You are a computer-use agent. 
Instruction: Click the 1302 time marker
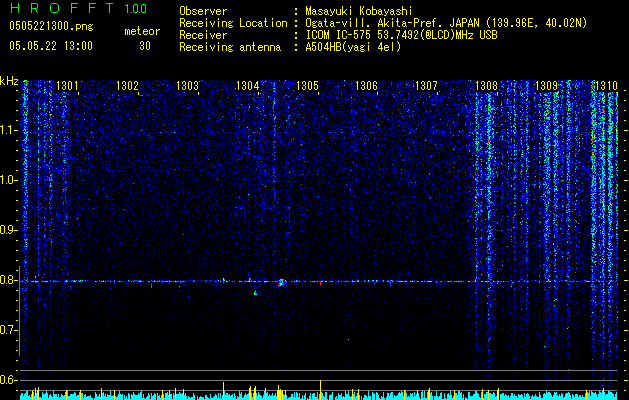pos(127,86)
